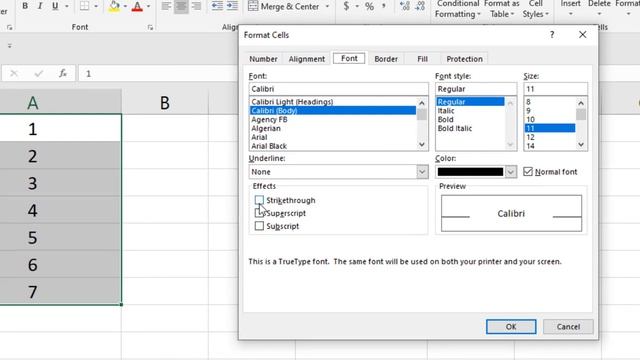Confirm the formula bar entry checkmark
Viewport: 640px width, 360px height.
pyautogui.click(x=38, y=73)
